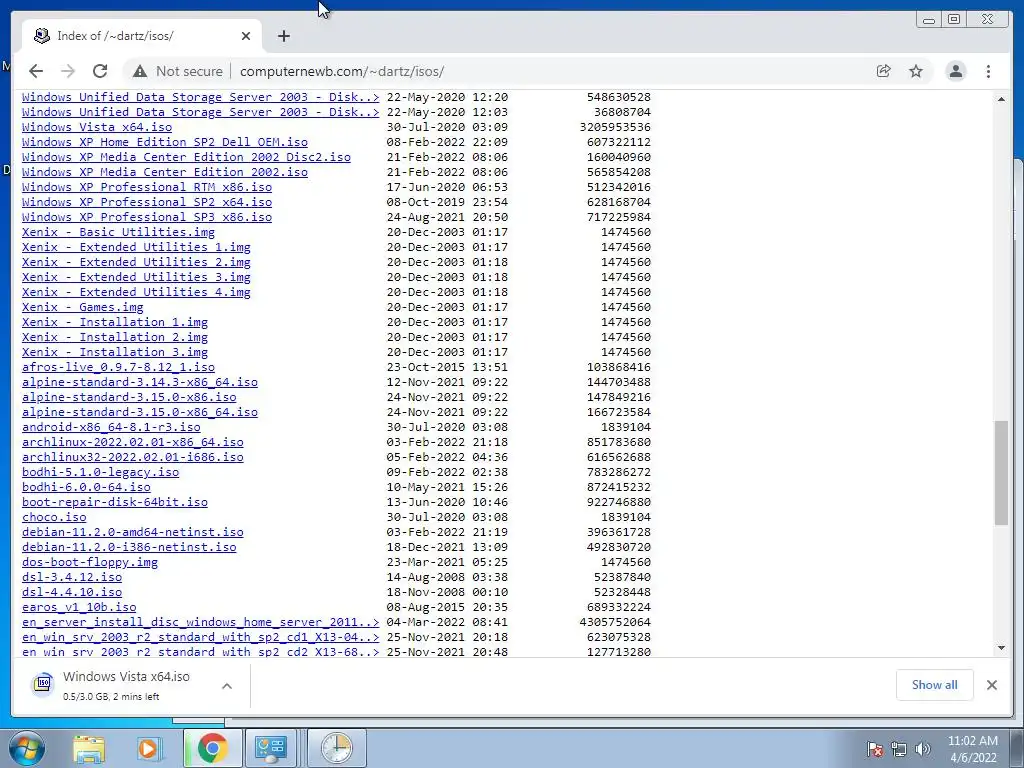The width and height of the screenshot is (1024, 768).
Task: Open en_win_srv_2003_r2_standard_with_sp2_cd1 link
Action: click(x=200, y=637)
